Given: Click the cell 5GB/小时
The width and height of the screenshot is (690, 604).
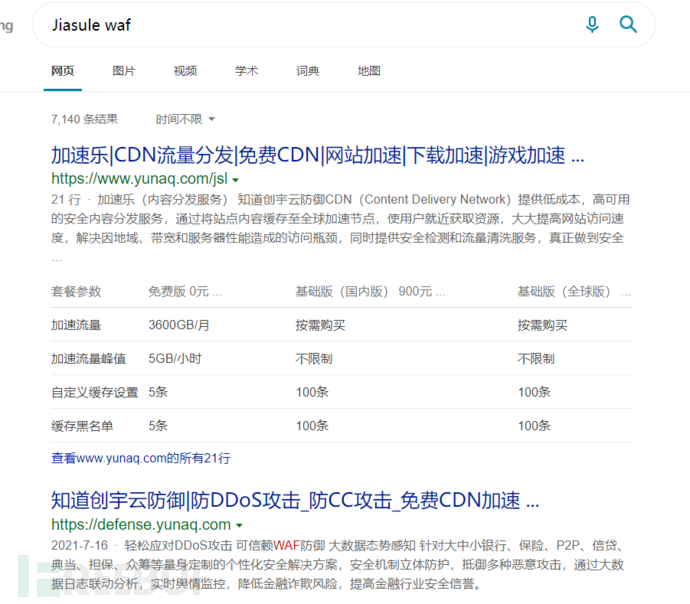Looking at the screenshot, I should pyautogui.click(x=175, y=359).
